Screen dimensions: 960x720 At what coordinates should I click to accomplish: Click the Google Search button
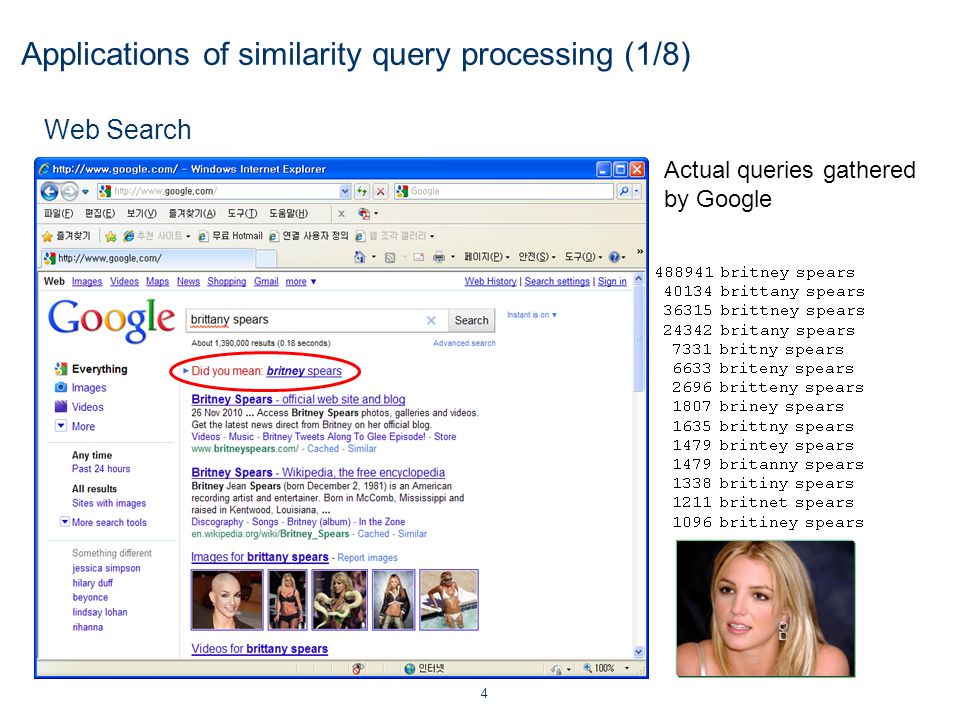coord(471,320)
